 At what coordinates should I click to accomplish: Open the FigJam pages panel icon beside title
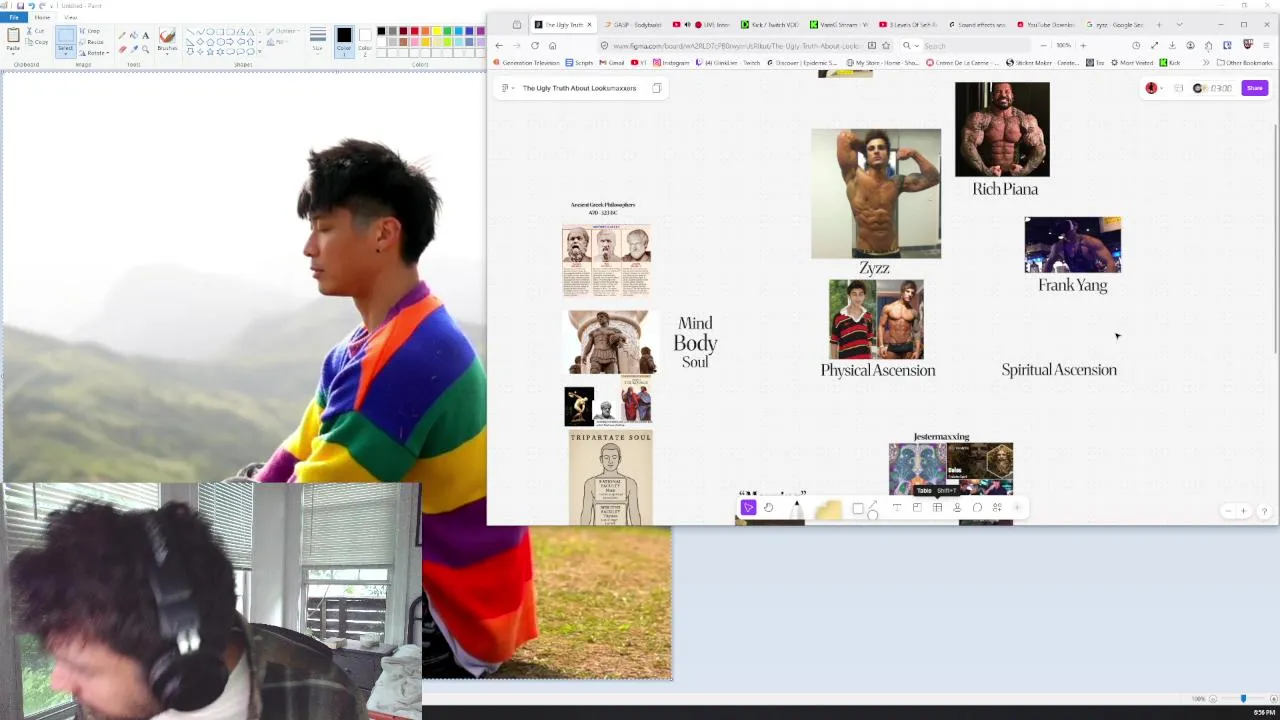click(657, 88)
